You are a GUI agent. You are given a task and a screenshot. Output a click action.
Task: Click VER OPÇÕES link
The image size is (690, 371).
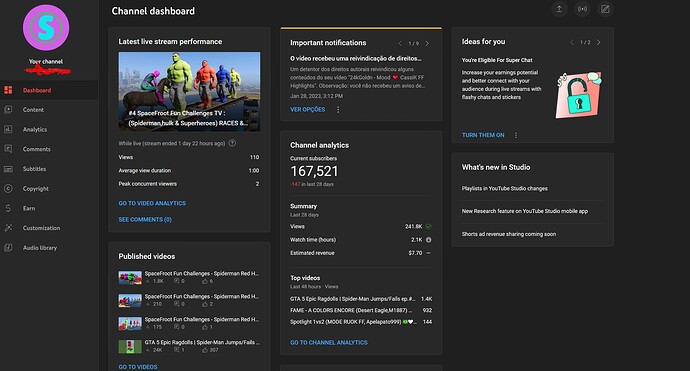tap(308, 110)
